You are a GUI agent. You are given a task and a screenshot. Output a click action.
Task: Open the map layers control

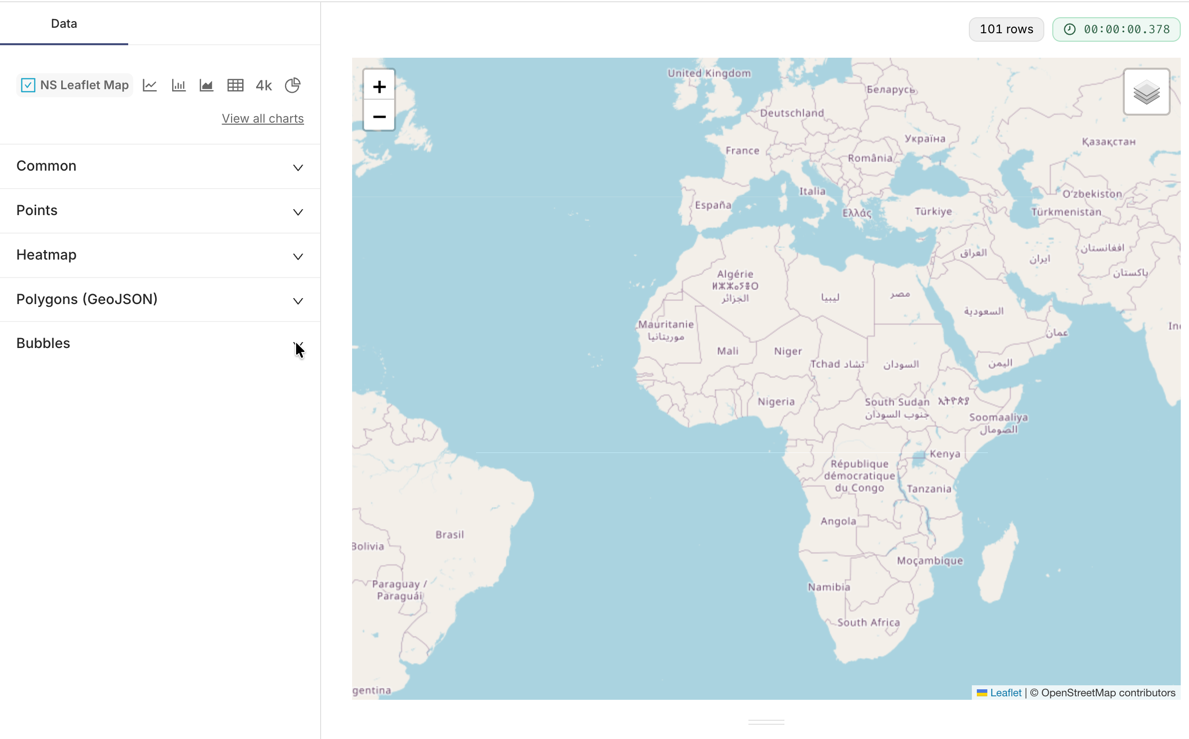tap(1147, 92)
